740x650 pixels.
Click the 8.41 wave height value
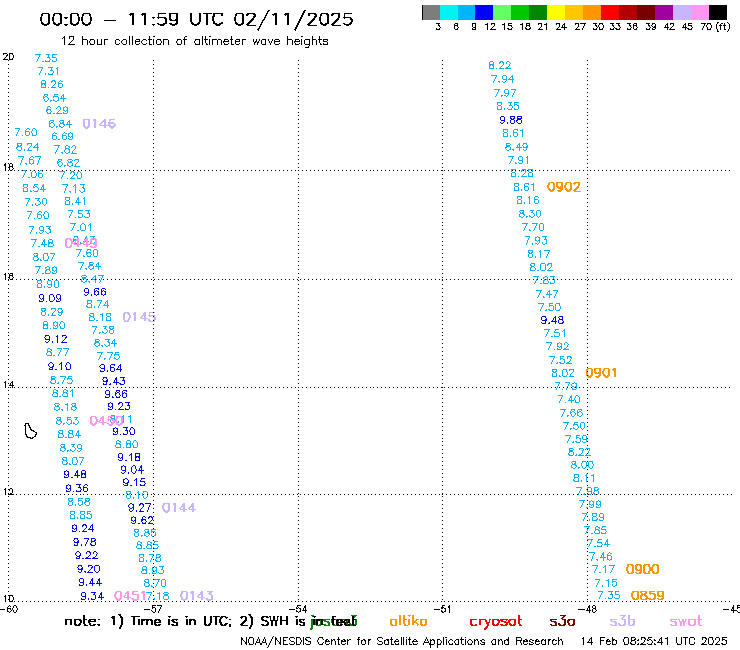pos(76,201)
